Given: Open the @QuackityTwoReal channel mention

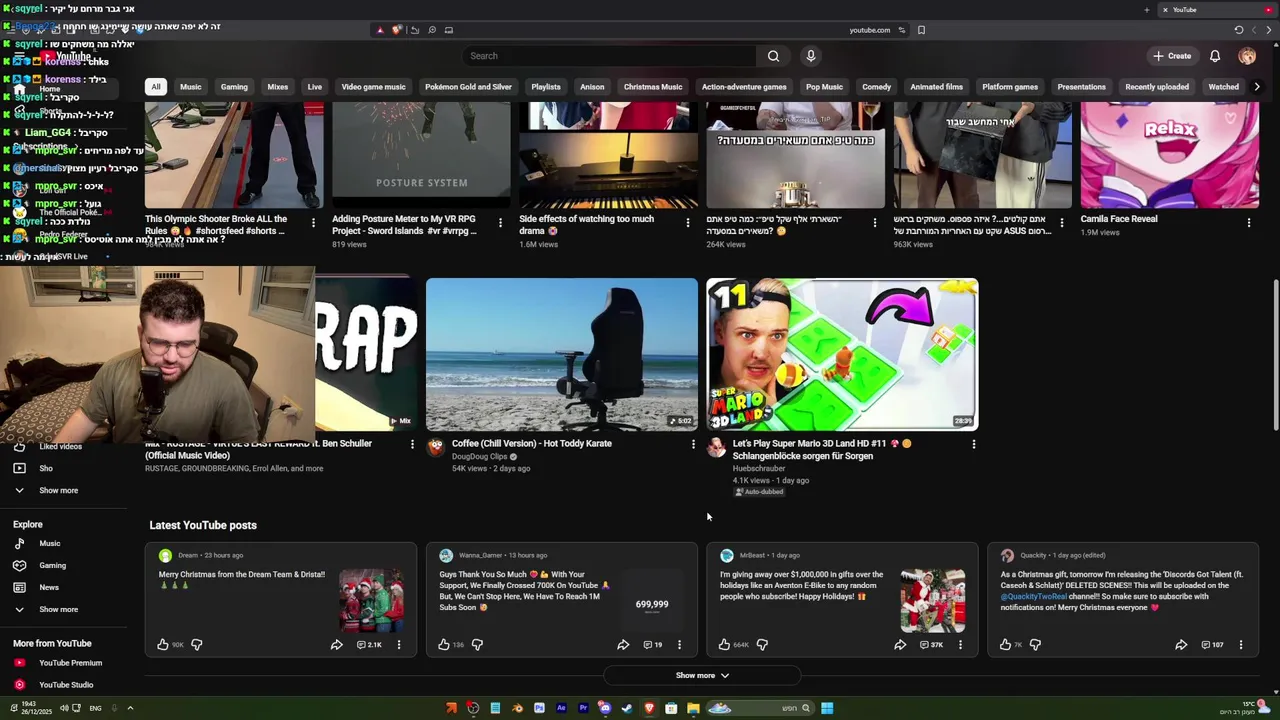Looking at the screenshot, I should tap(1033, 597).
